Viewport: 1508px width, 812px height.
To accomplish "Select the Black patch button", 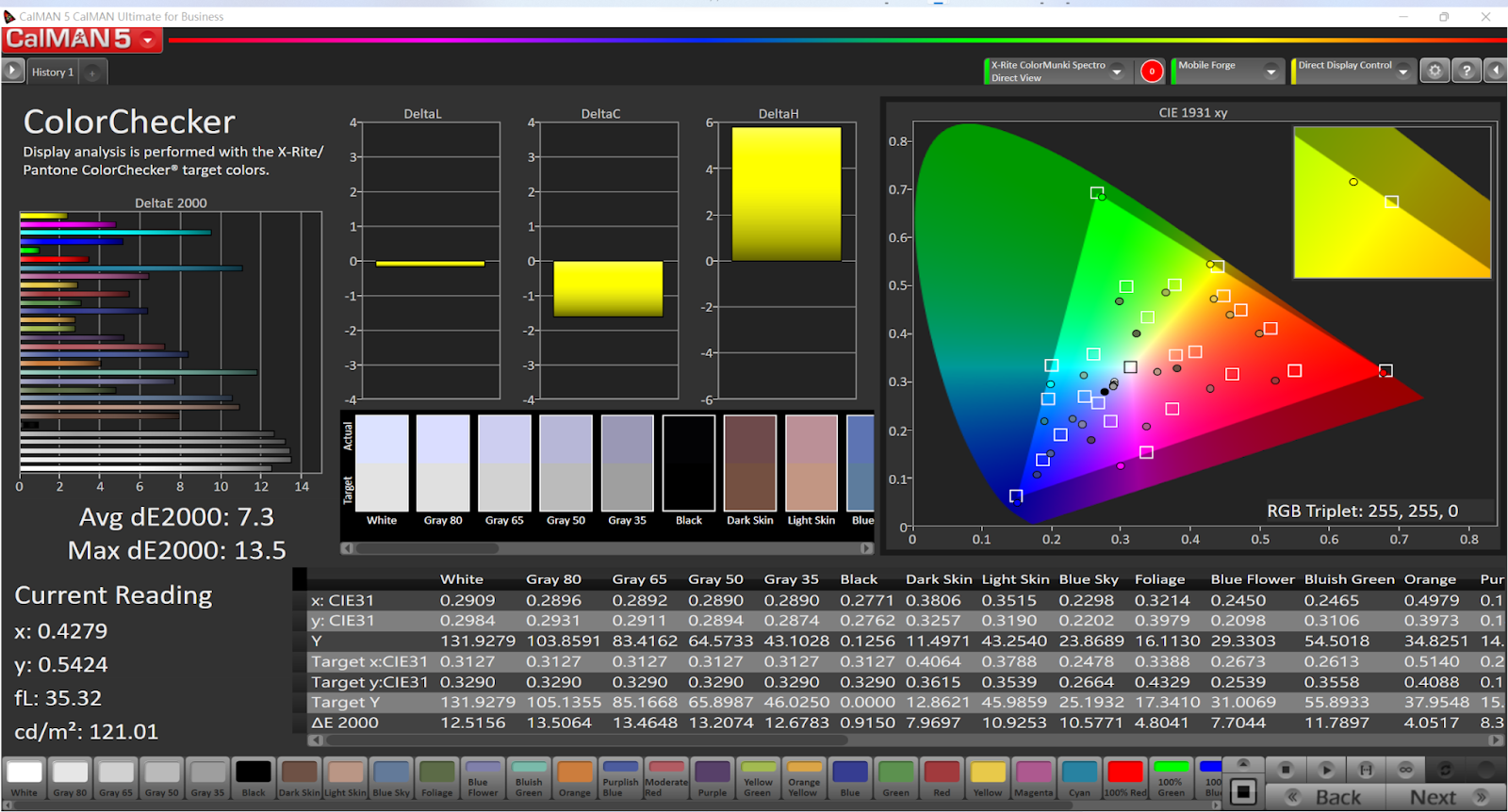I will (x=254, y=778).
